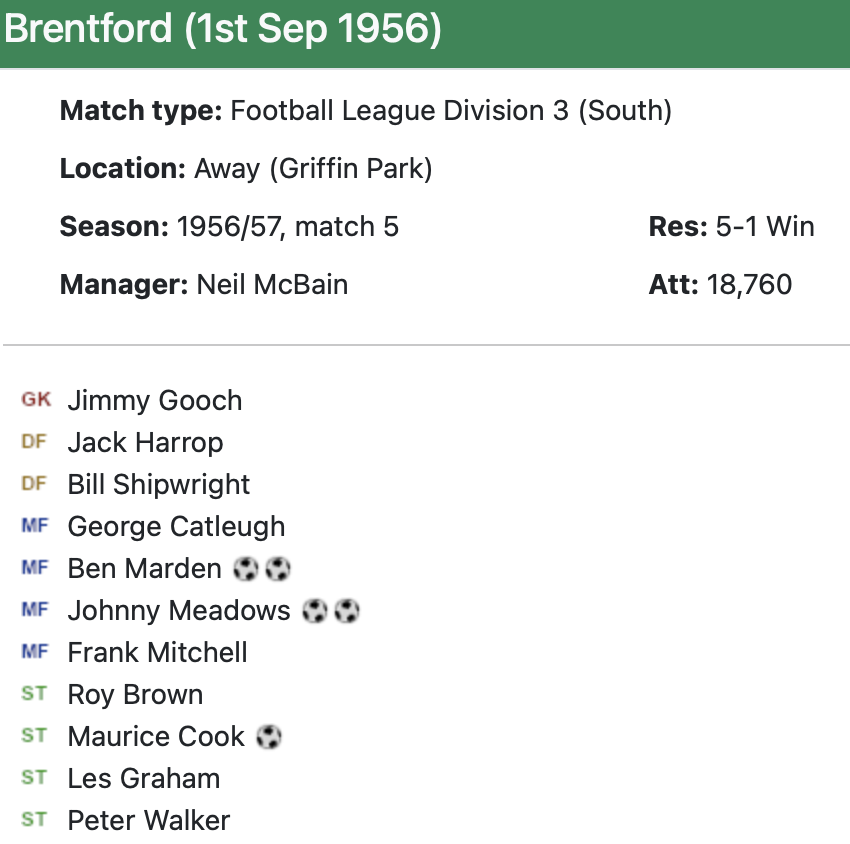Click the GK icon beside Jimmy Gooch
This screenshot has height=844, width=850.
tap(36, 400)
